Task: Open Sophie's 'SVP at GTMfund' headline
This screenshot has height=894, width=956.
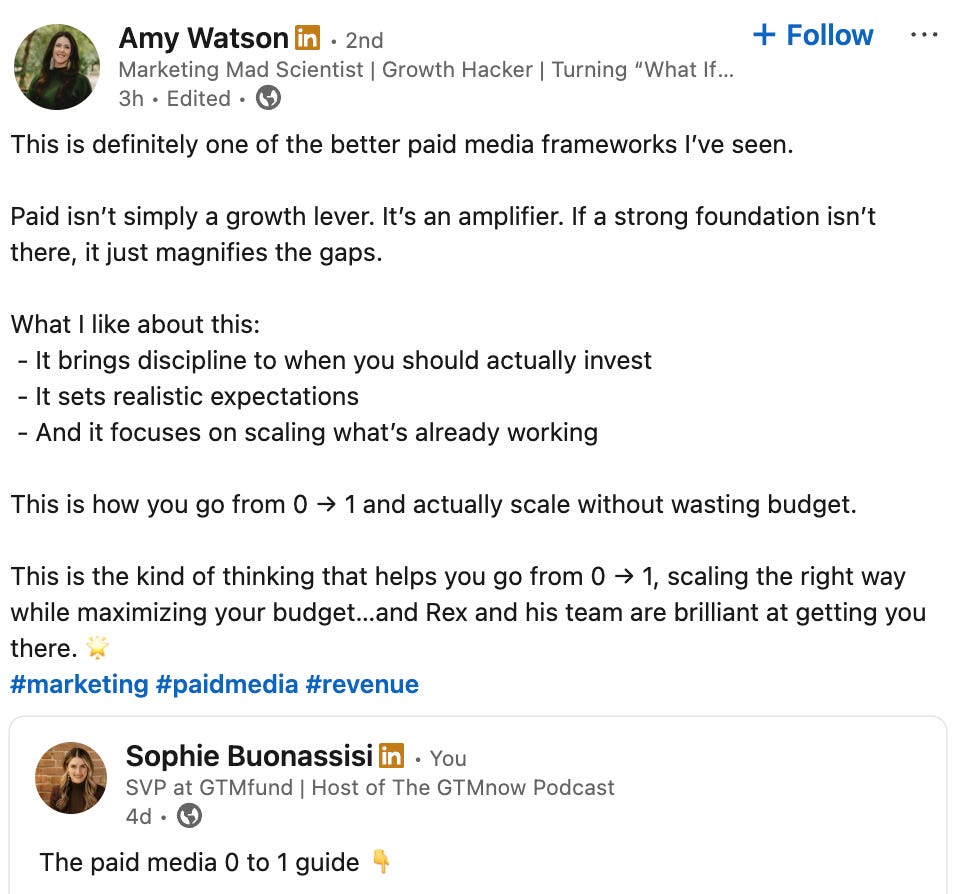Action: pos(370,787)
